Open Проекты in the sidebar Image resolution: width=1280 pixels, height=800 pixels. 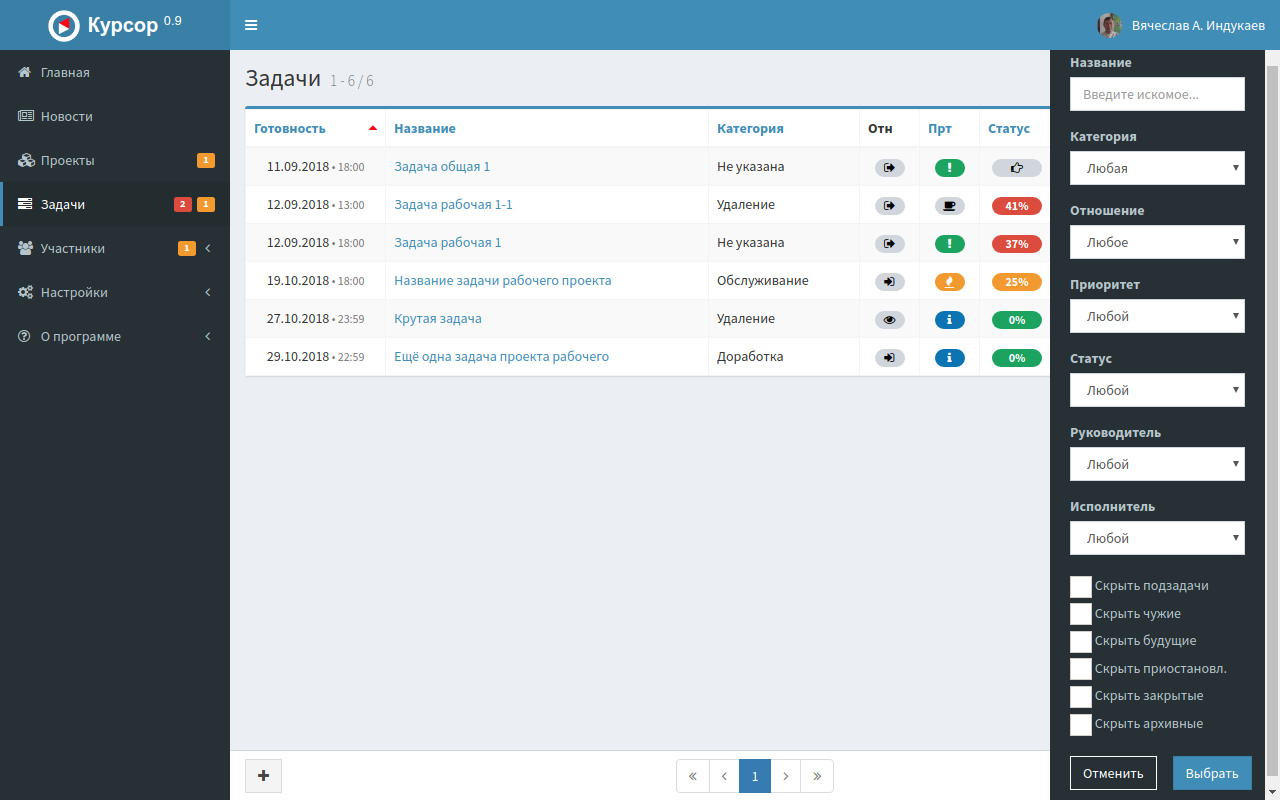coord(67,161)
